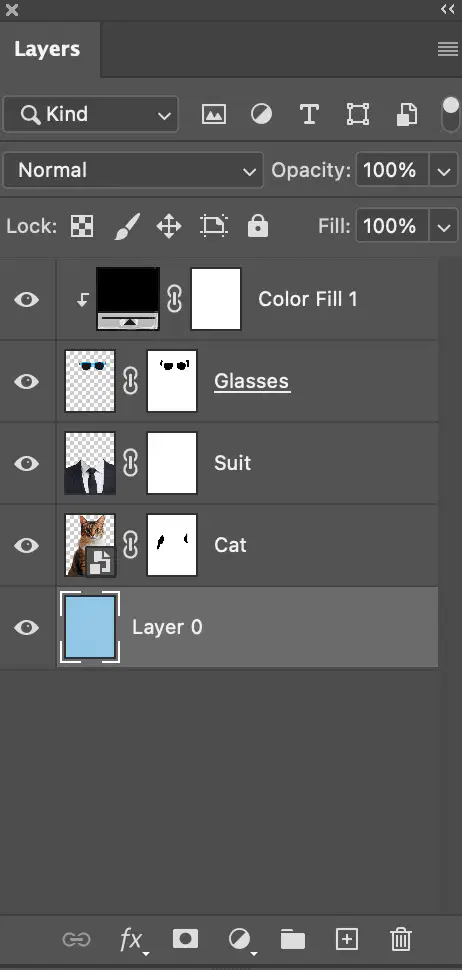Filter for smart objects icon
The image size is (462, 970).
point(406,114)
